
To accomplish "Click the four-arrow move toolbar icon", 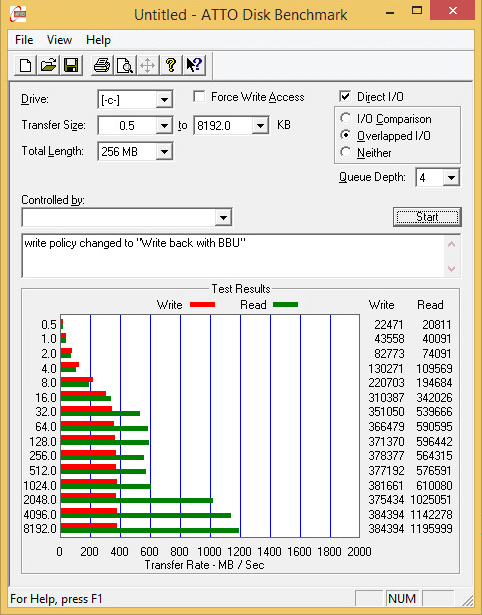I will (147, 65).
